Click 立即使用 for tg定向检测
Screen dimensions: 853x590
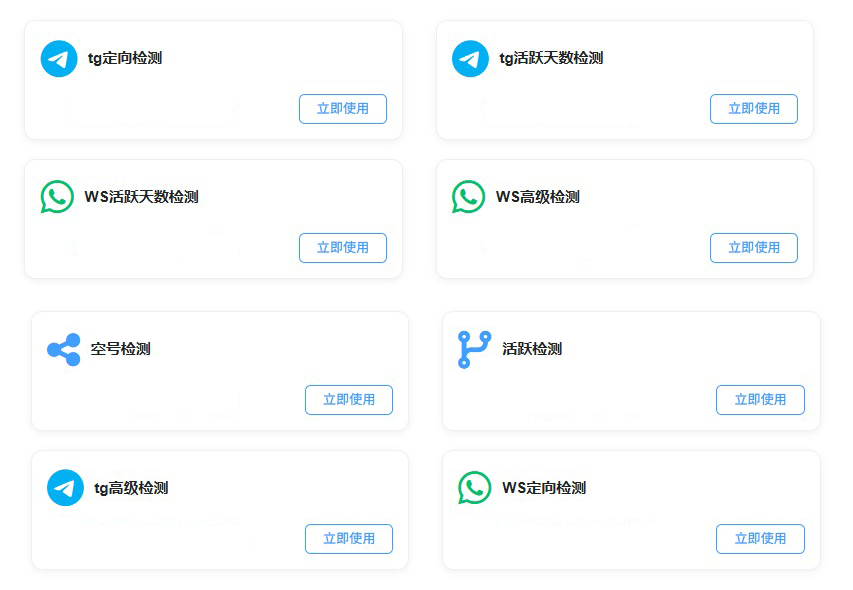click(343, 109)
